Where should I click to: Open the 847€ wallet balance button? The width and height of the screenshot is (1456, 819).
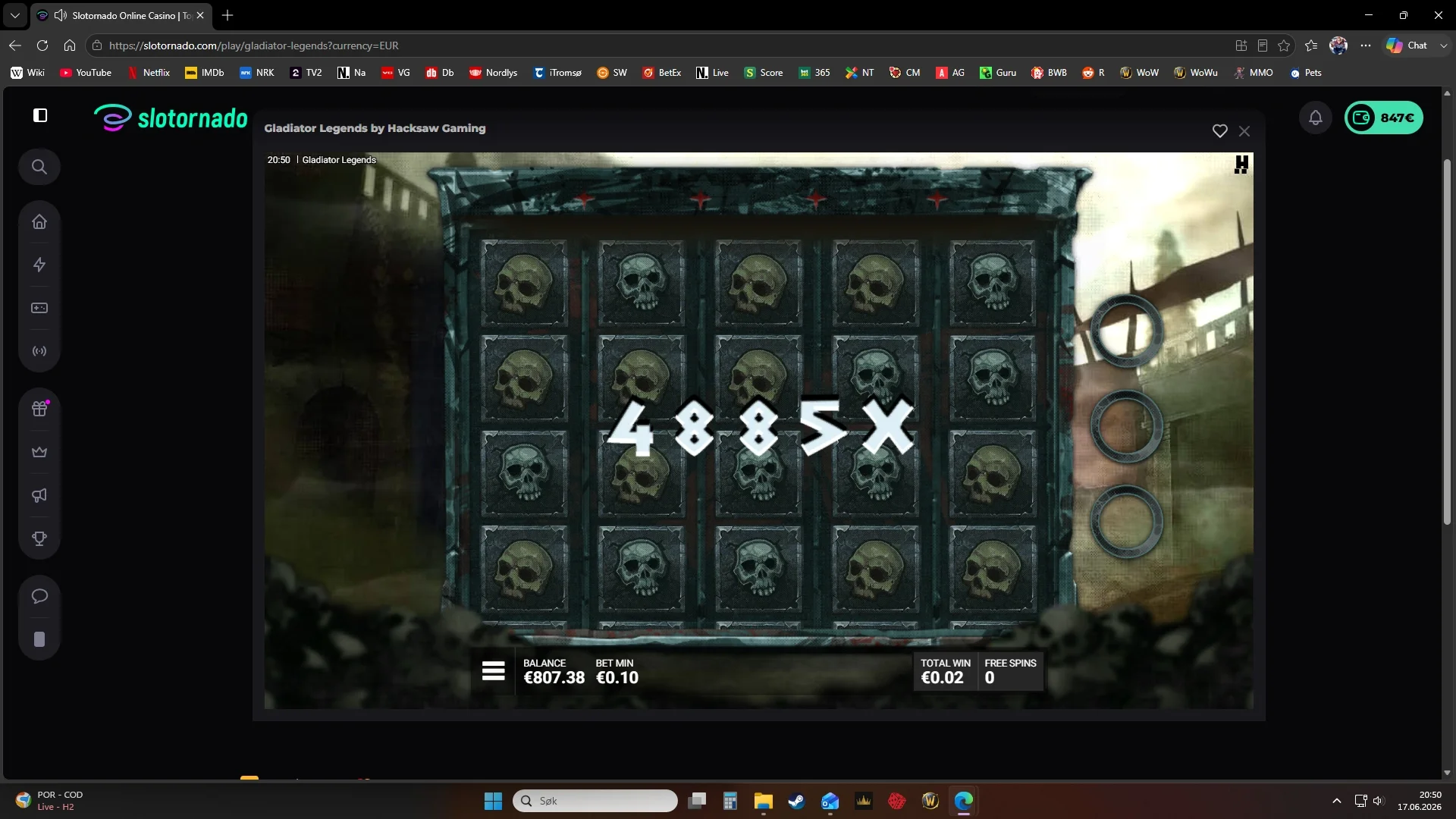tap(1384, 118)
